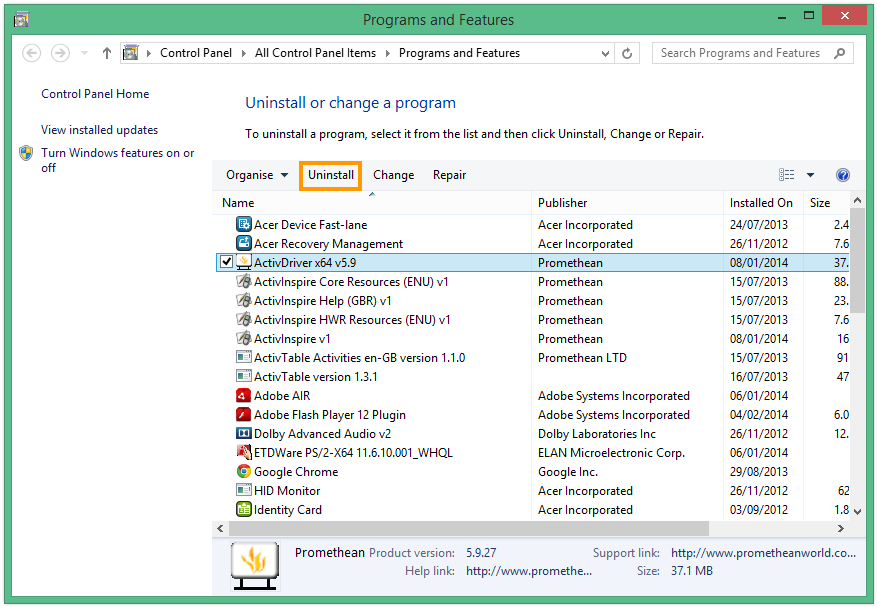The height and width of the screenshot is (607, 877).
Task: Open View installed updates link
Action: coord(100,130)
